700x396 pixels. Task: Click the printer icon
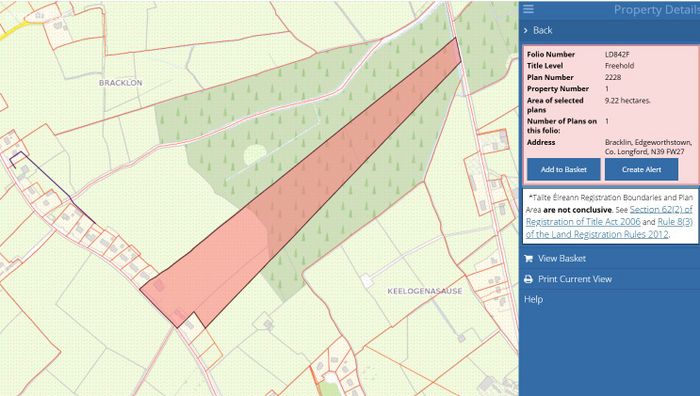(529, 279)
